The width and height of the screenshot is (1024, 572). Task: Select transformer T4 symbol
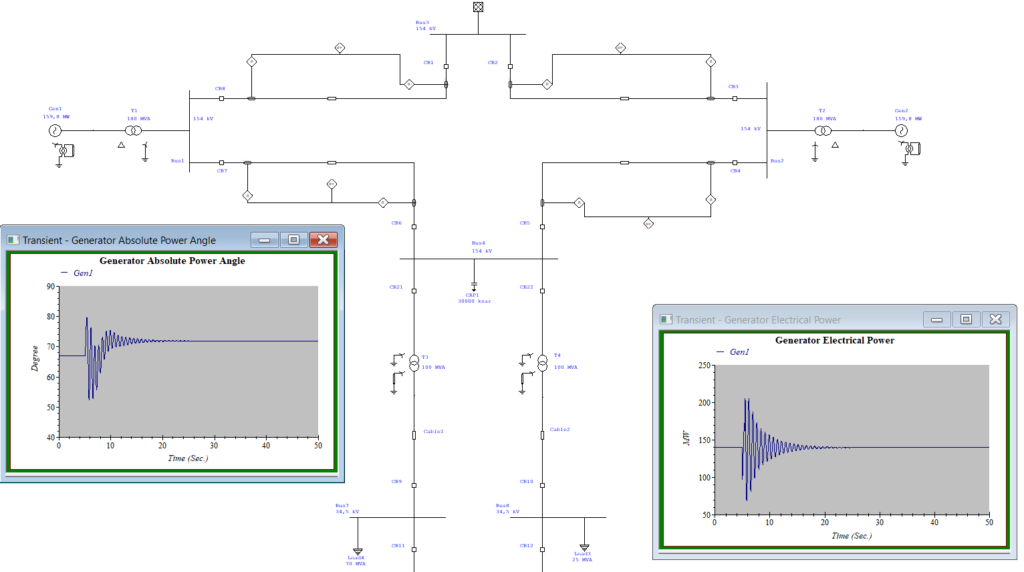click(x=542, y=363)
